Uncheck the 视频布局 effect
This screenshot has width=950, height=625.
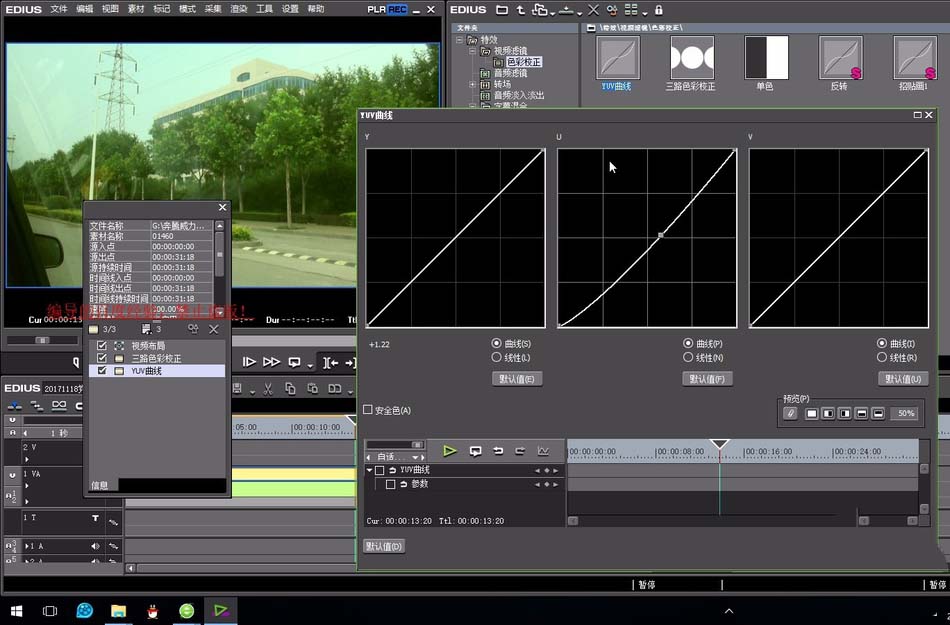click(102, 346)
